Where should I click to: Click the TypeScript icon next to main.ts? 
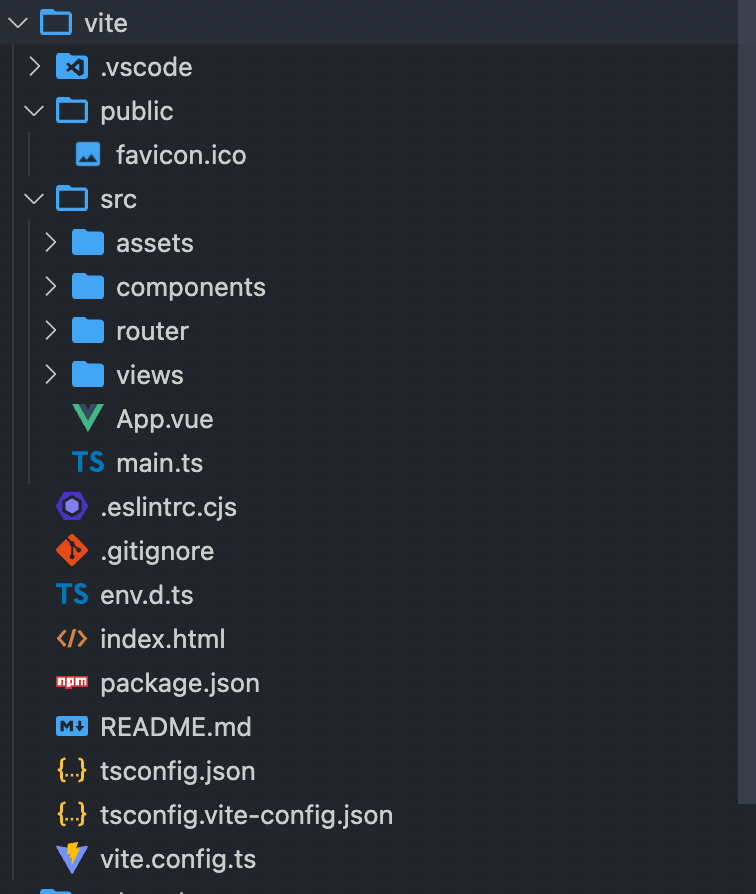point(88,462)
